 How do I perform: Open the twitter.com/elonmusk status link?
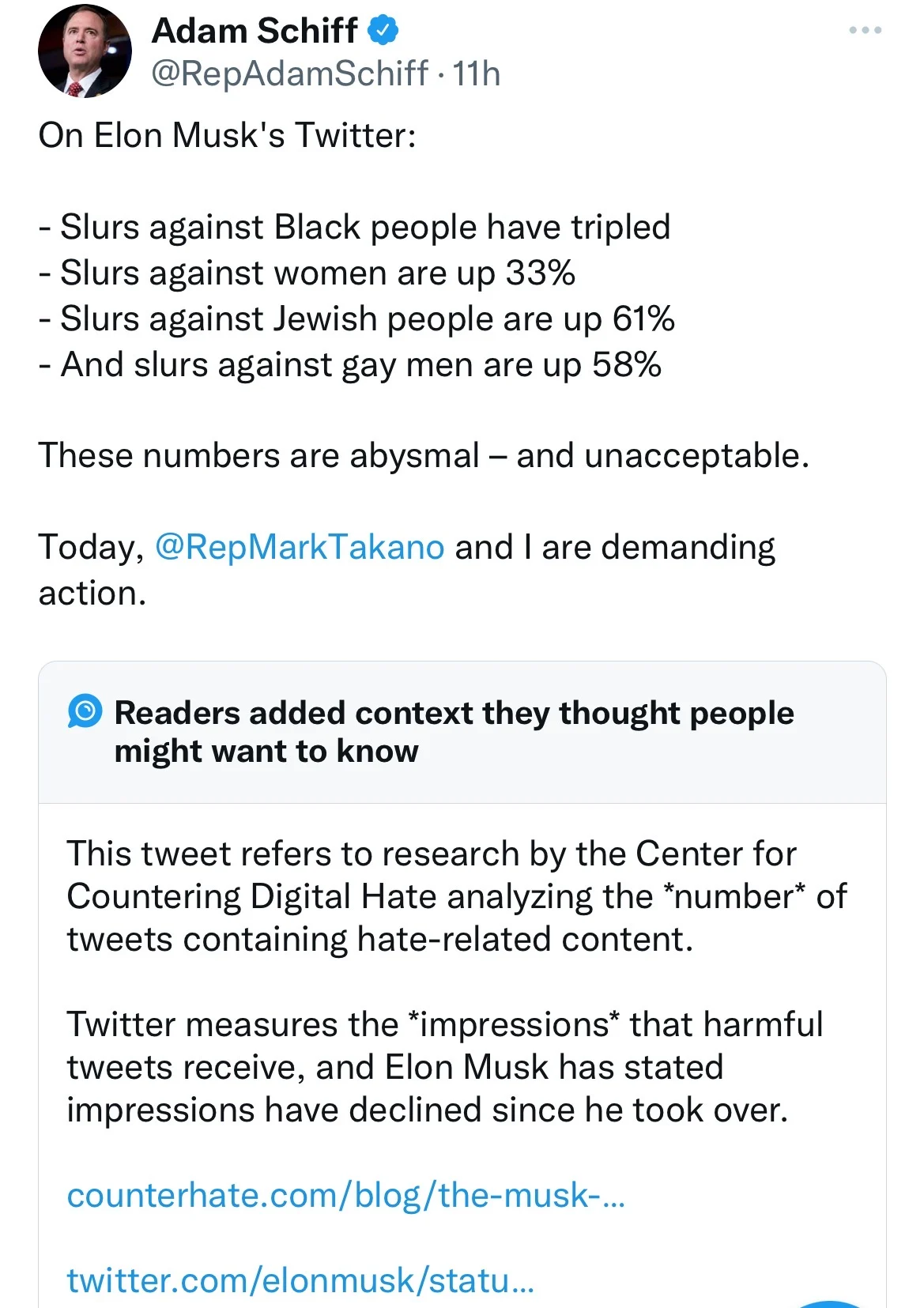coord(300,1280)
